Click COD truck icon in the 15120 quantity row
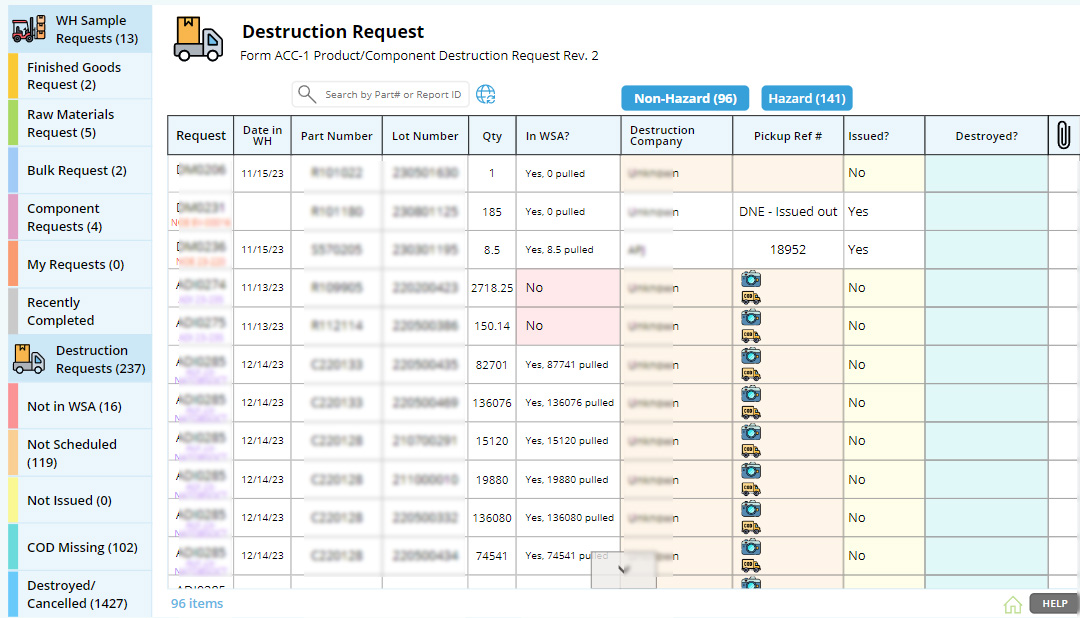This screenshot has width=1080, height=618. 751,451
